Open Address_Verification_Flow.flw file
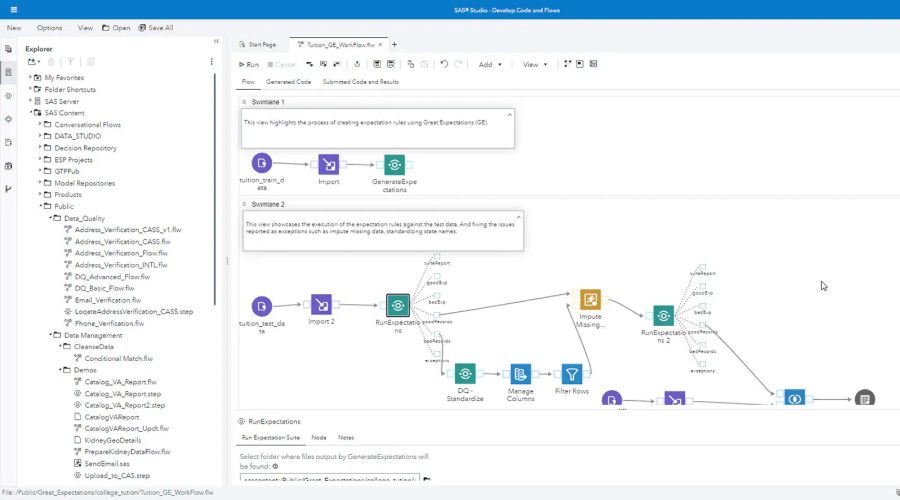This screenshot has width=900, height=500. point(121,253)
